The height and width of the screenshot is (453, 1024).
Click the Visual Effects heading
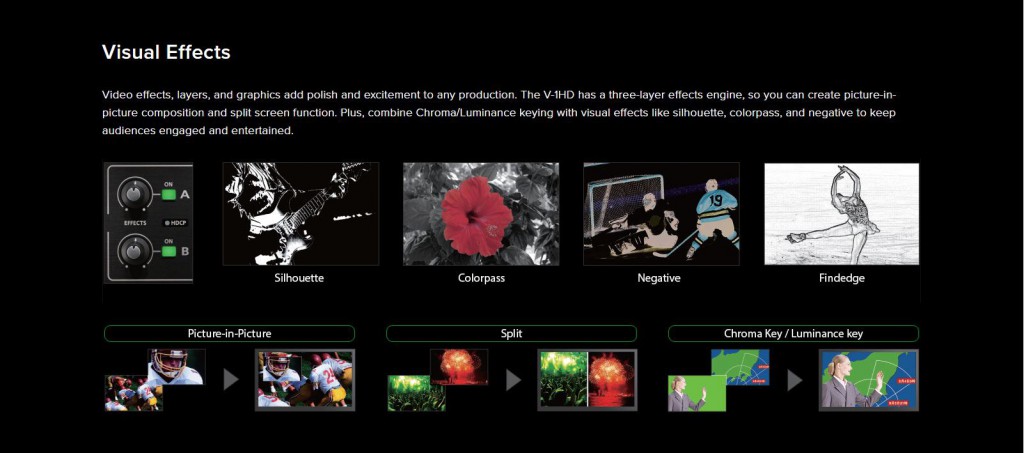click(x=166, y=52)
